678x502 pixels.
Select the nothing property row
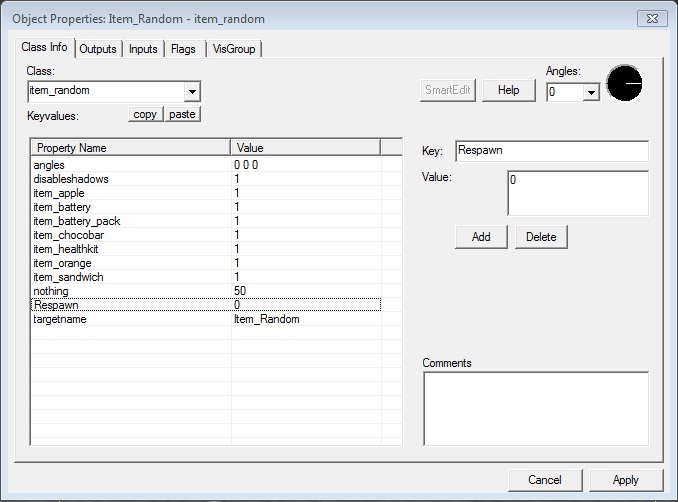click(x=206, y=291)
